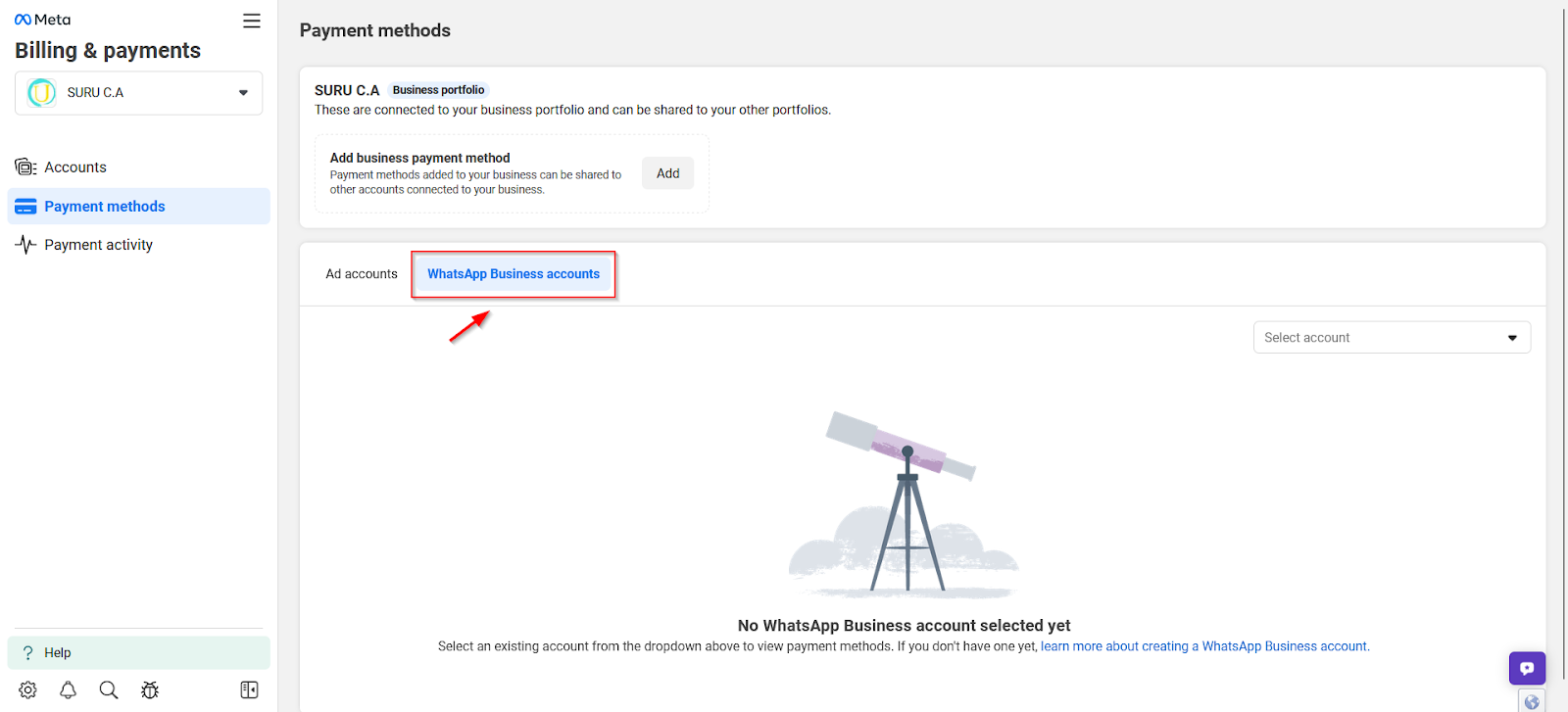Click the SURU C.A portfolio avatar
This screenshot has width=1568, height=712.
(41, 92)
